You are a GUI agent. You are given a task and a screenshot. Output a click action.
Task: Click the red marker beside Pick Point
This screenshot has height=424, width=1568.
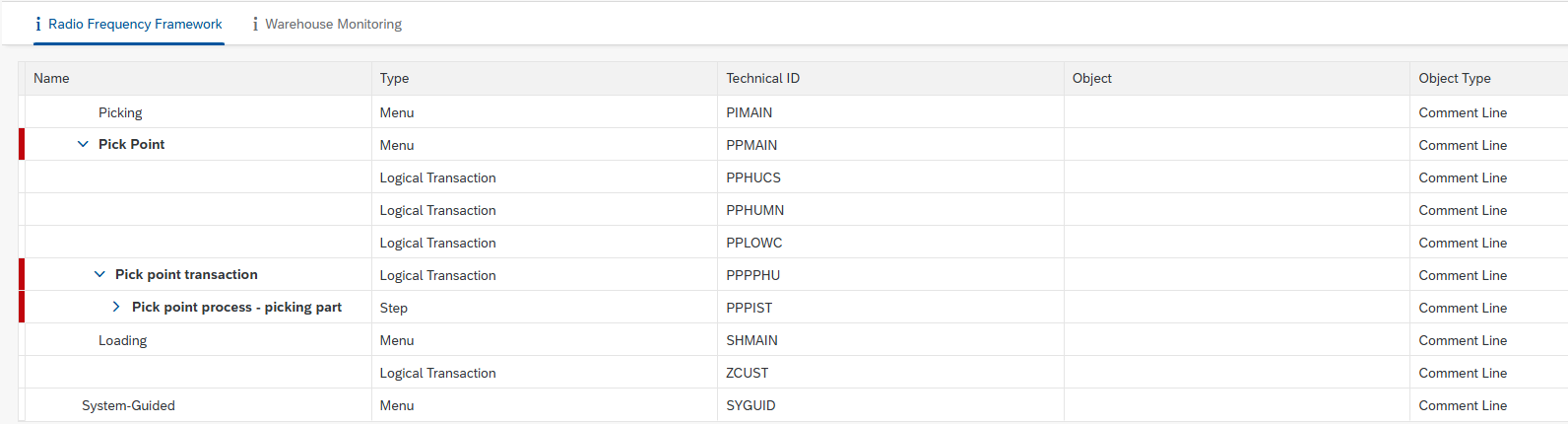[22, 144]
